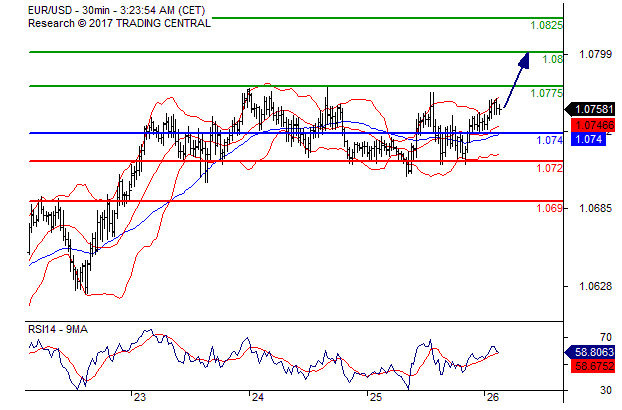Click the red RSI MA value tag 58.6752
The image size is (622, 410).
tap(593, 366)
